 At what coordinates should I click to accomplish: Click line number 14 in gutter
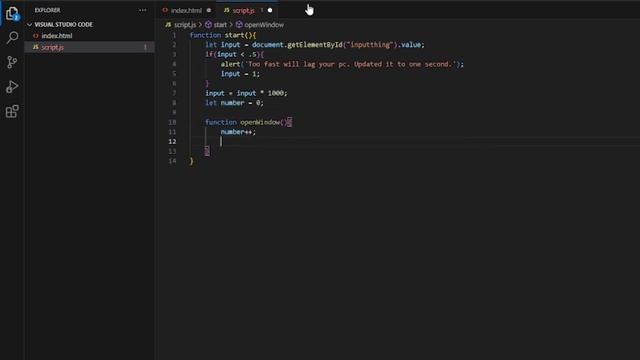coord(172,161)
